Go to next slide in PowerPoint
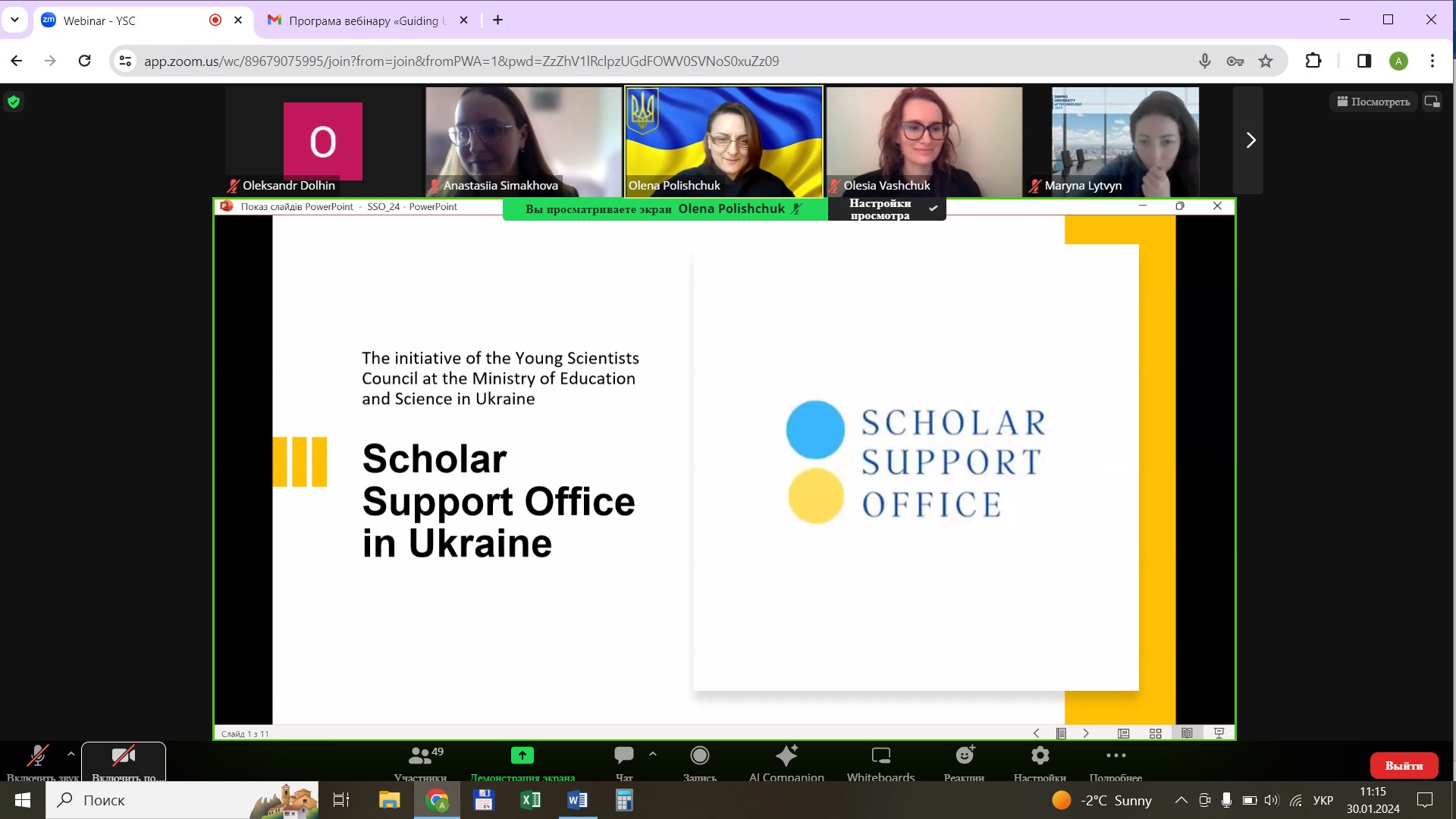Image resolution: width=1456 pixels, height=819 pixels. click(1086, 733)
